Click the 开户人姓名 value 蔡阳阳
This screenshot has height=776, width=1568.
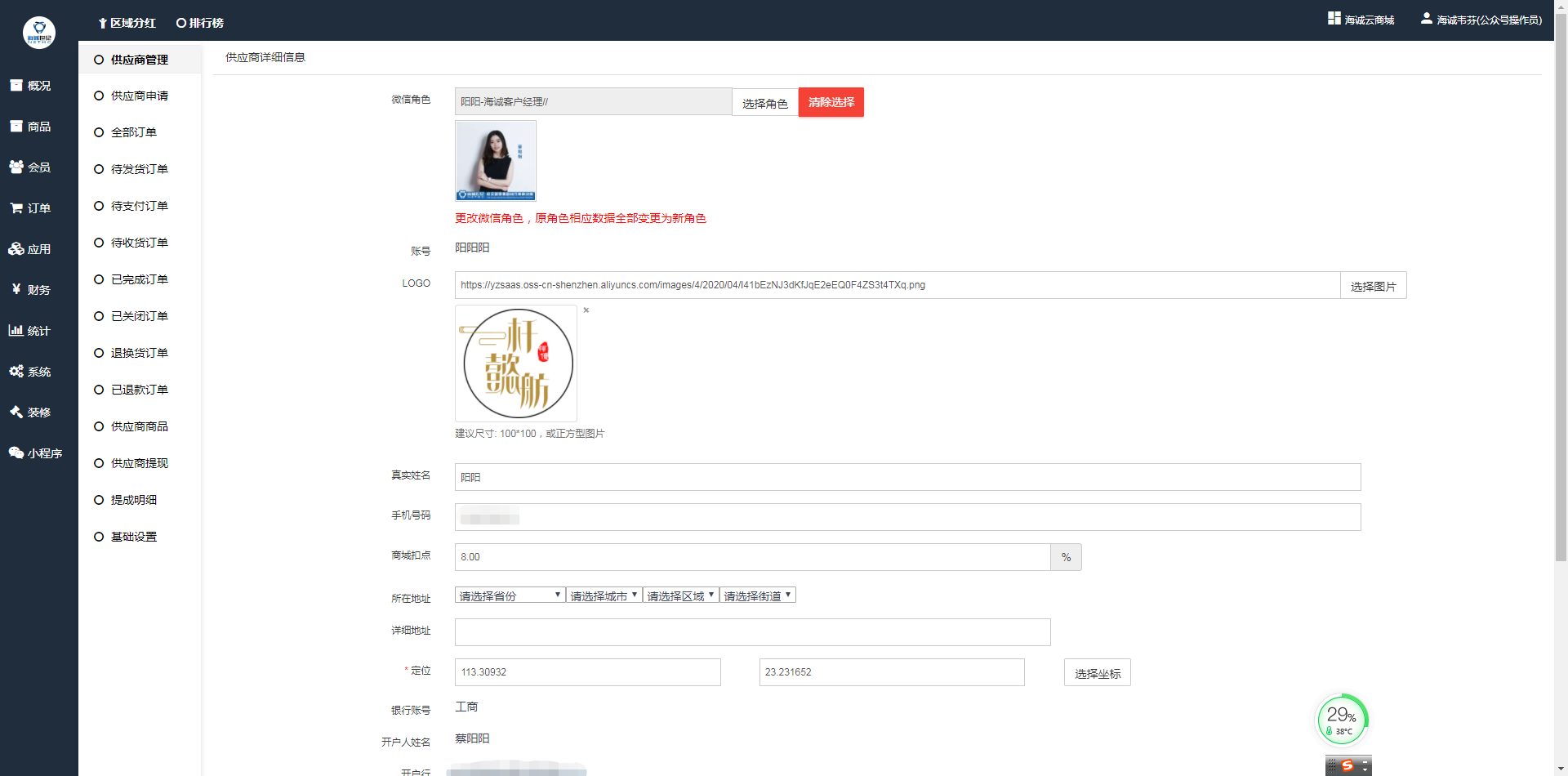[x=472, y=738]
